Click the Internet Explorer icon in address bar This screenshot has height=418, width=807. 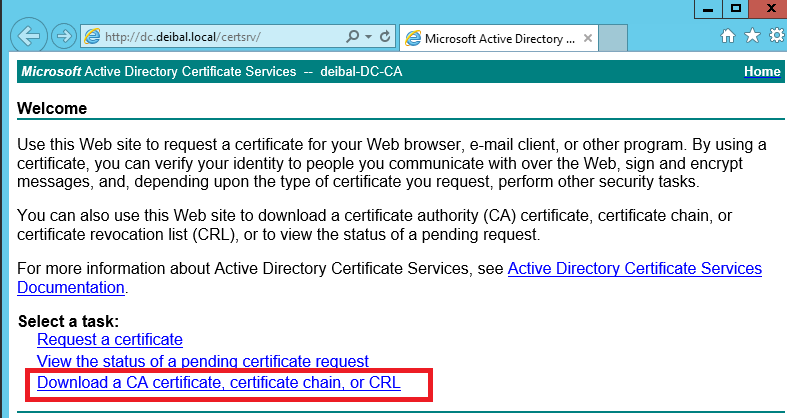[x=92, y=37]
